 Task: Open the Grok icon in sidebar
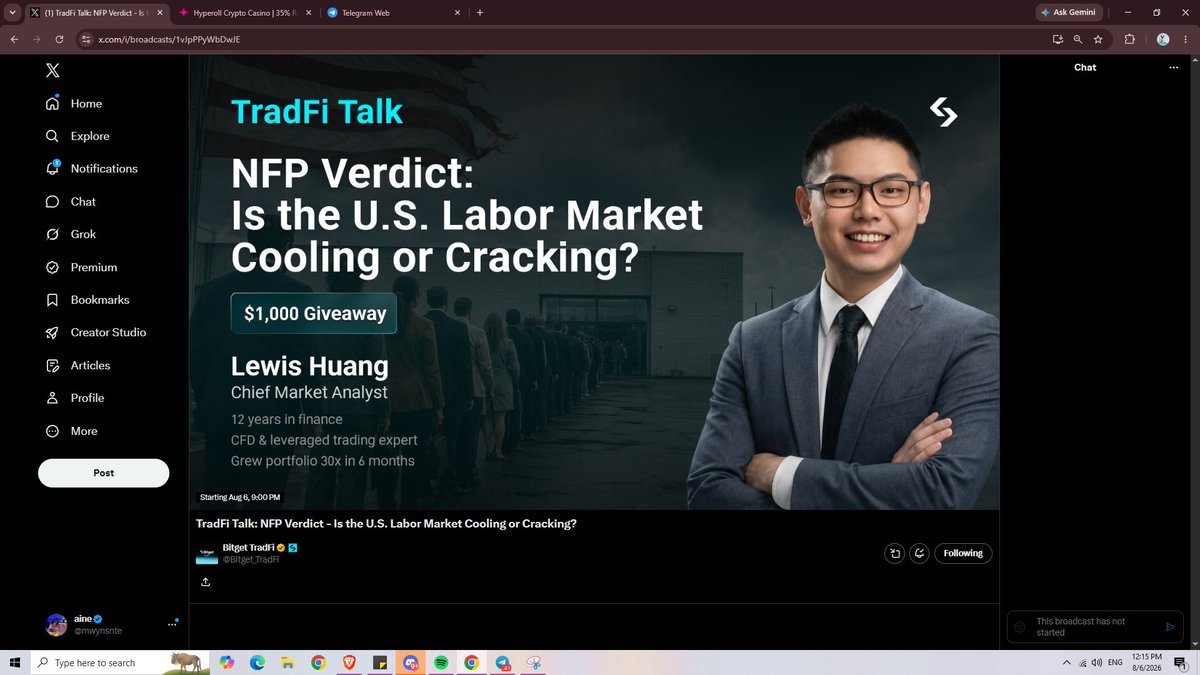pyautogui.click(x=52, y=234)
